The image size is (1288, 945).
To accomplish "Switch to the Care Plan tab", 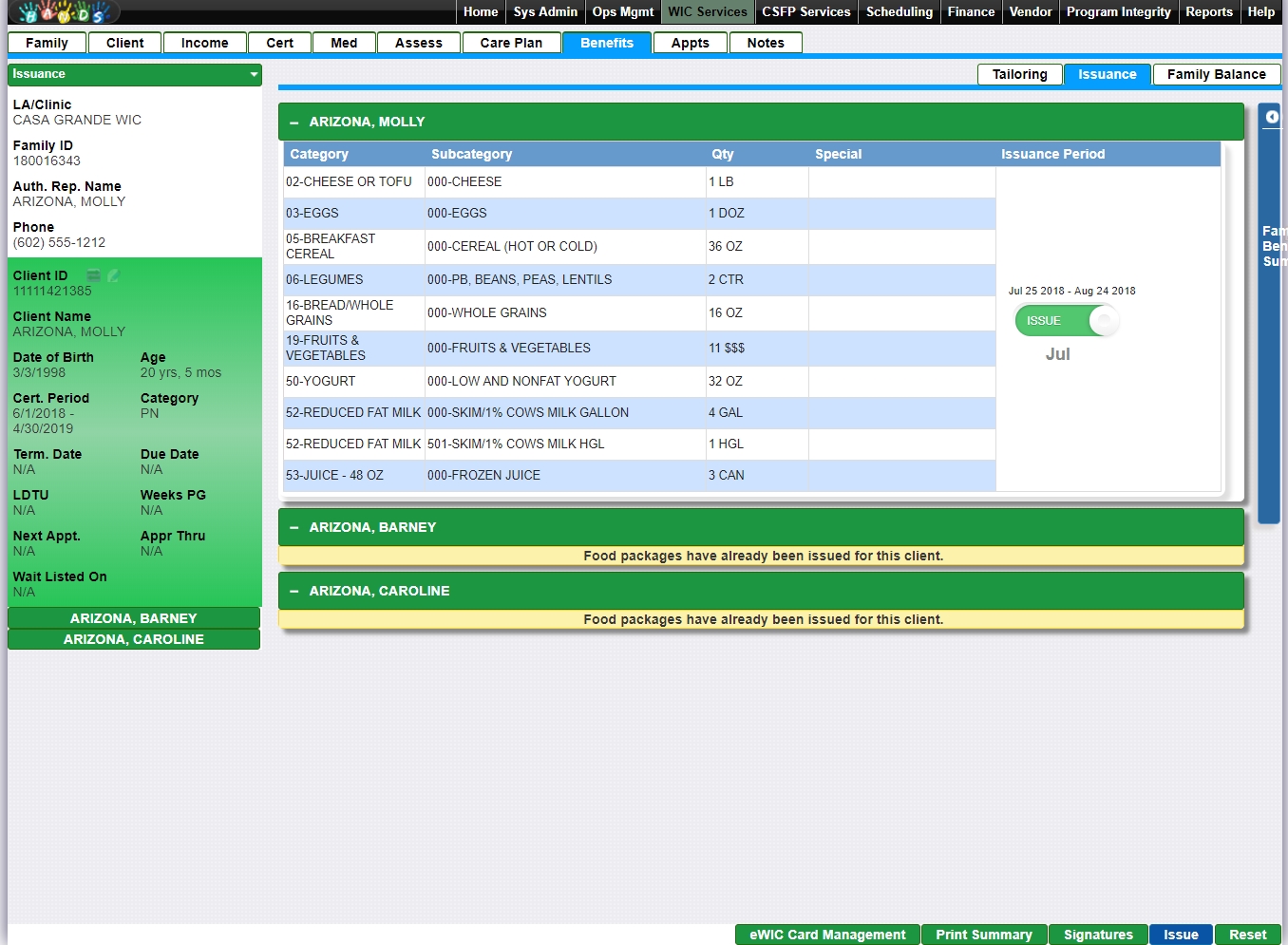I will pos(511,43).
